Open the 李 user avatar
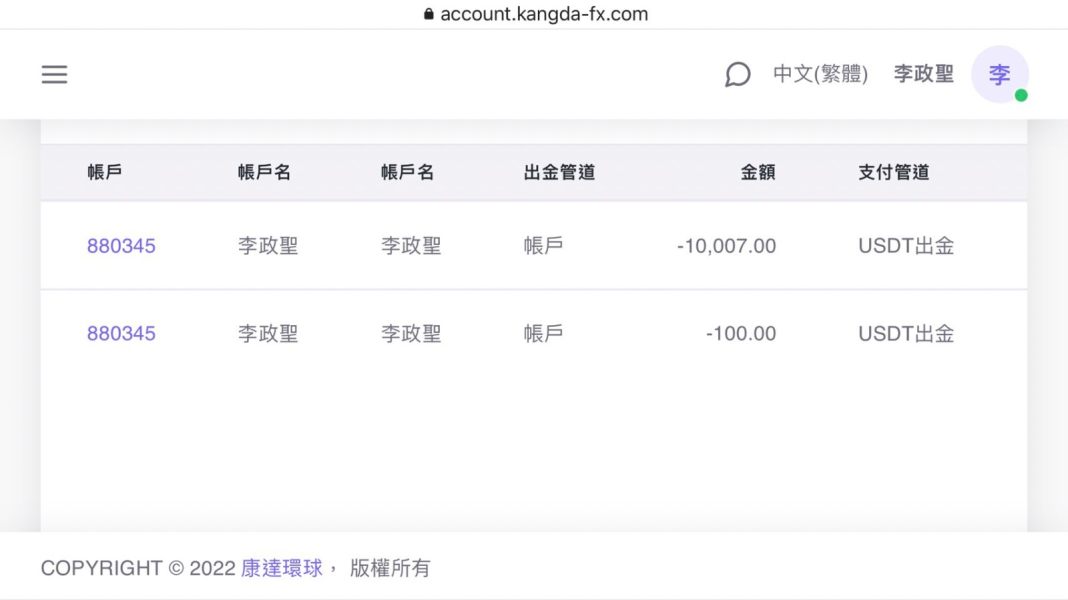The image size is (1068, 600). tap(999, 74)
